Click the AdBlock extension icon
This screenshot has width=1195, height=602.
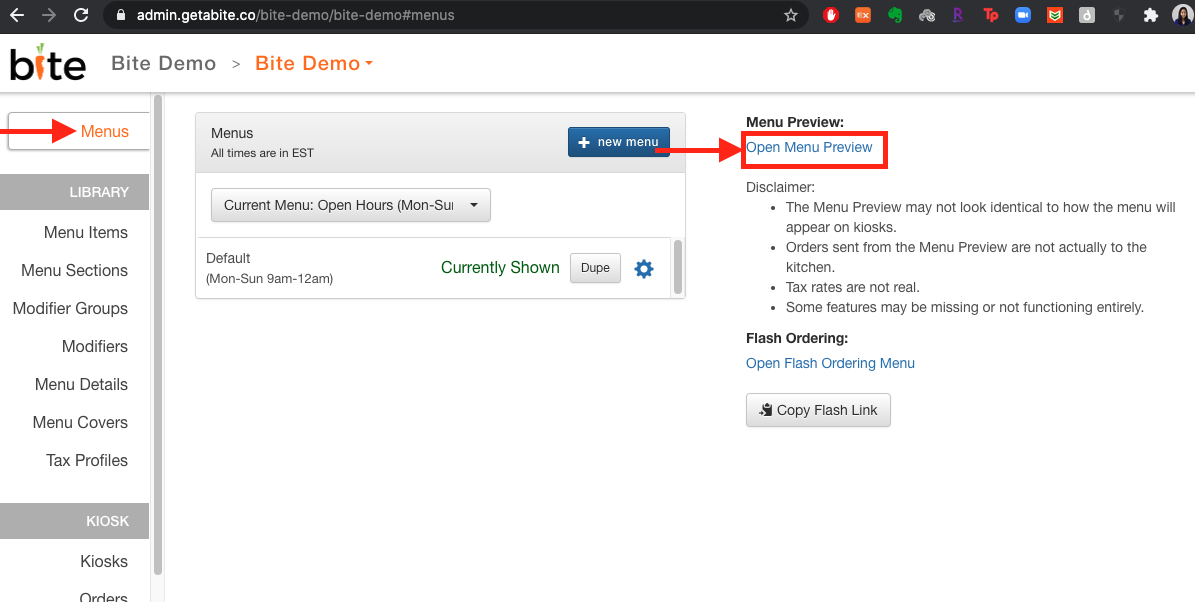[x=831, y=15]
